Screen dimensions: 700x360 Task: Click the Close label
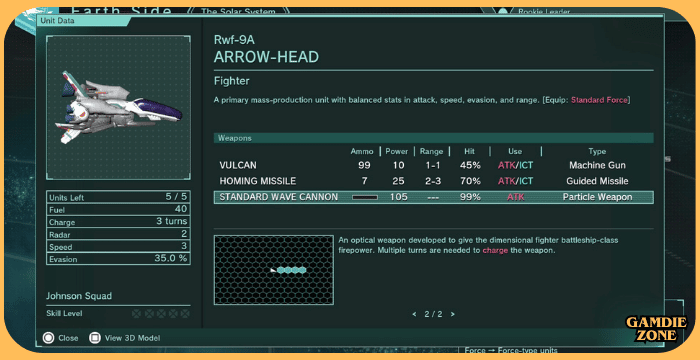pyautogui.click(x=68, y=338)
